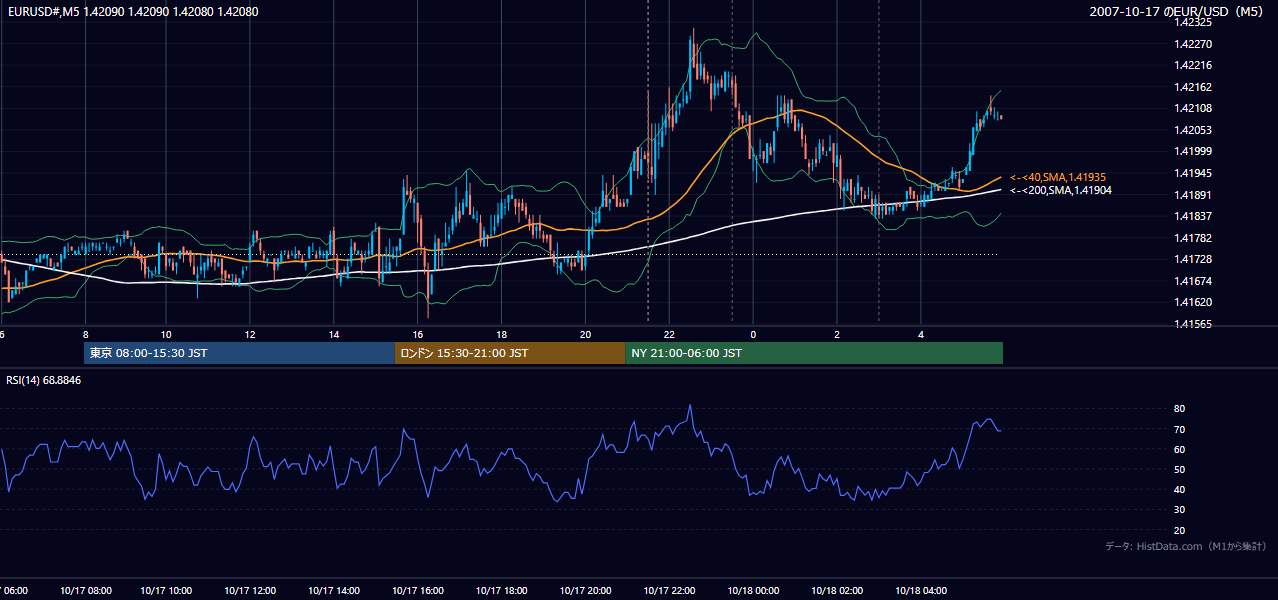
Task: Click RSI scale value 20
Action: (1180, 530)
